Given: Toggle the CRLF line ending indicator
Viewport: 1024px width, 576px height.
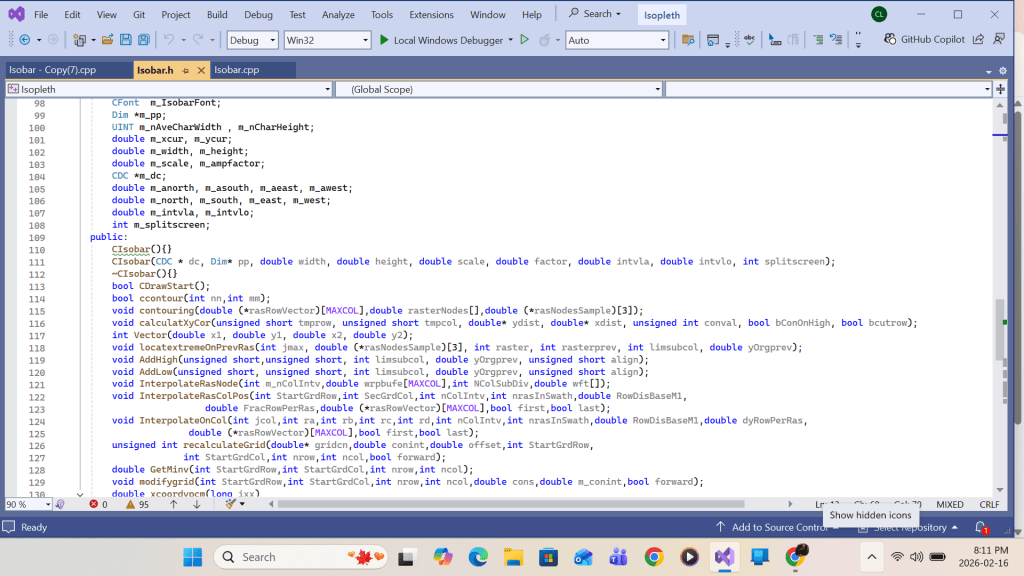Looking at the screenshot, I should (989, 505).
